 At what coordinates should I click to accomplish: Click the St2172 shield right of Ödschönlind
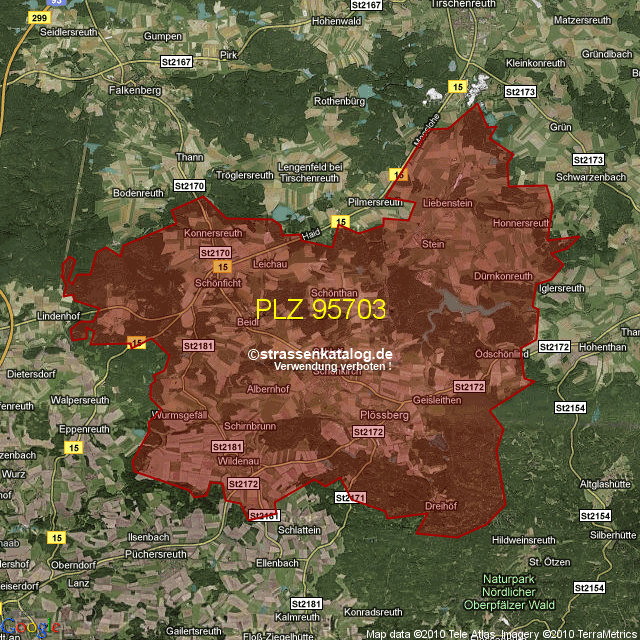554,347
